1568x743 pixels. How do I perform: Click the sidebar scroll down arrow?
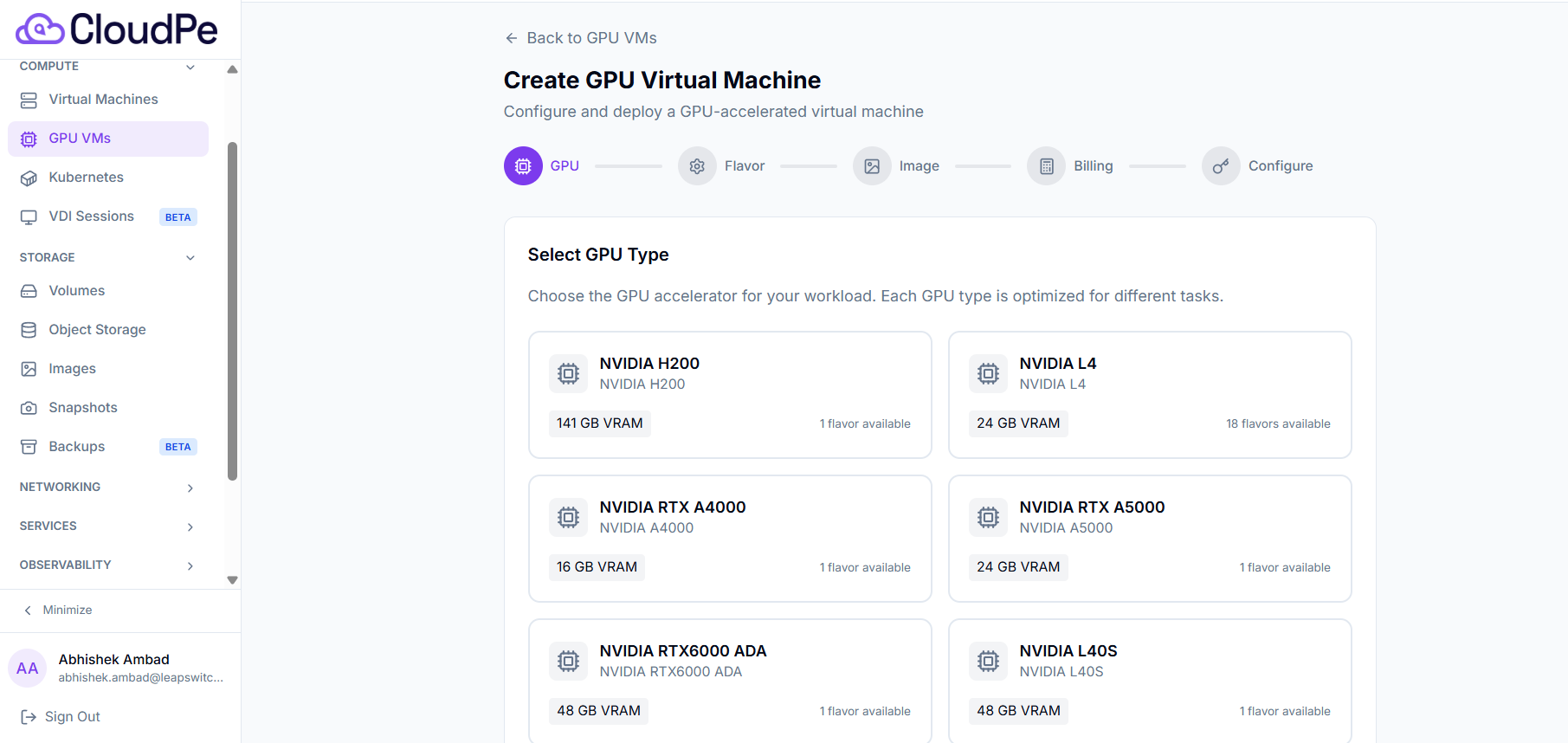click(232, 580)
